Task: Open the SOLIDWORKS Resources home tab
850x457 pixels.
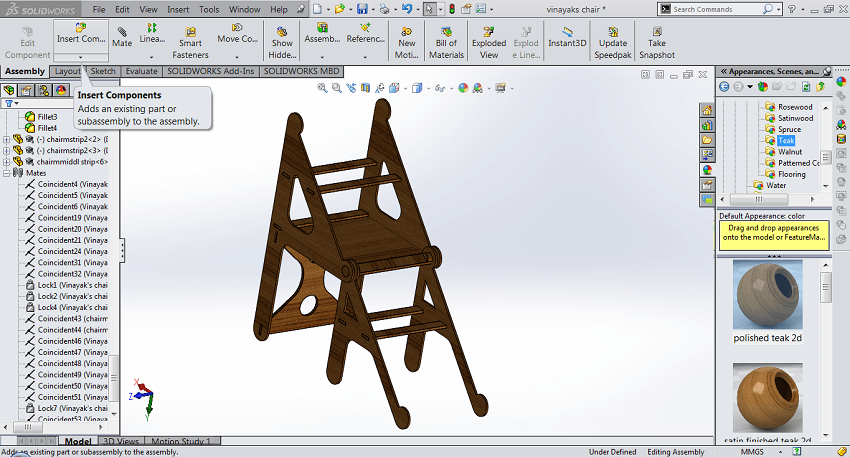Action: click(x=707, y=111)
